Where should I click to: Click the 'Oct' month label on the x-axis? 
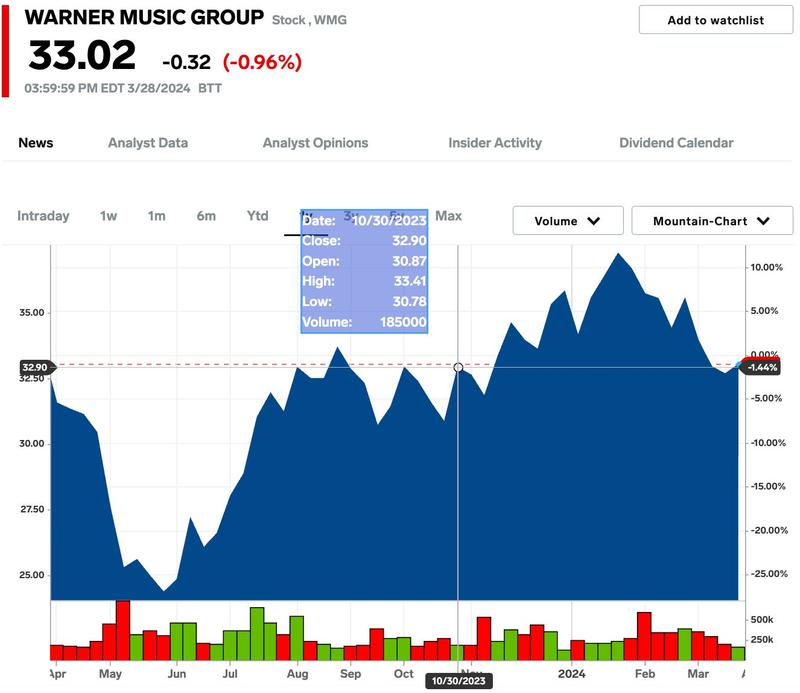coord(404,674)
